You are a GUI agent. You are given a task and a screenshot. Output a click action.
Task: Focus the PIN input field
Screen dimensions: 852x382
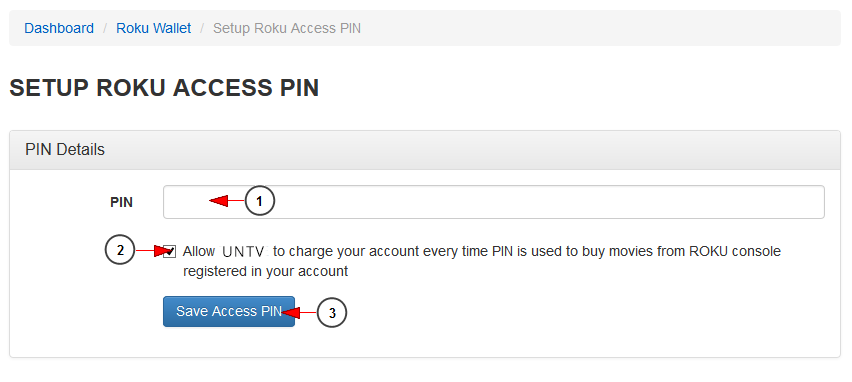point(493,202)
